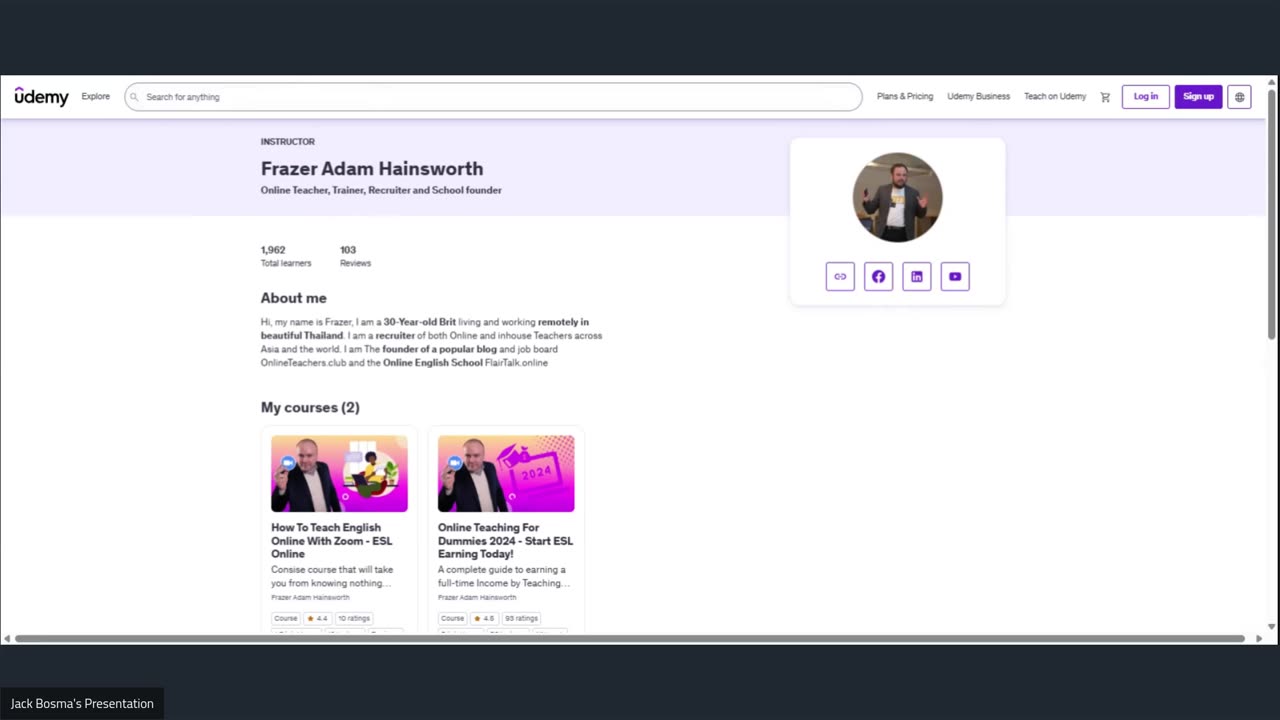Click the star rating 4.4 badge
This screenshot has width=1280, height=720.
[316, 618]
